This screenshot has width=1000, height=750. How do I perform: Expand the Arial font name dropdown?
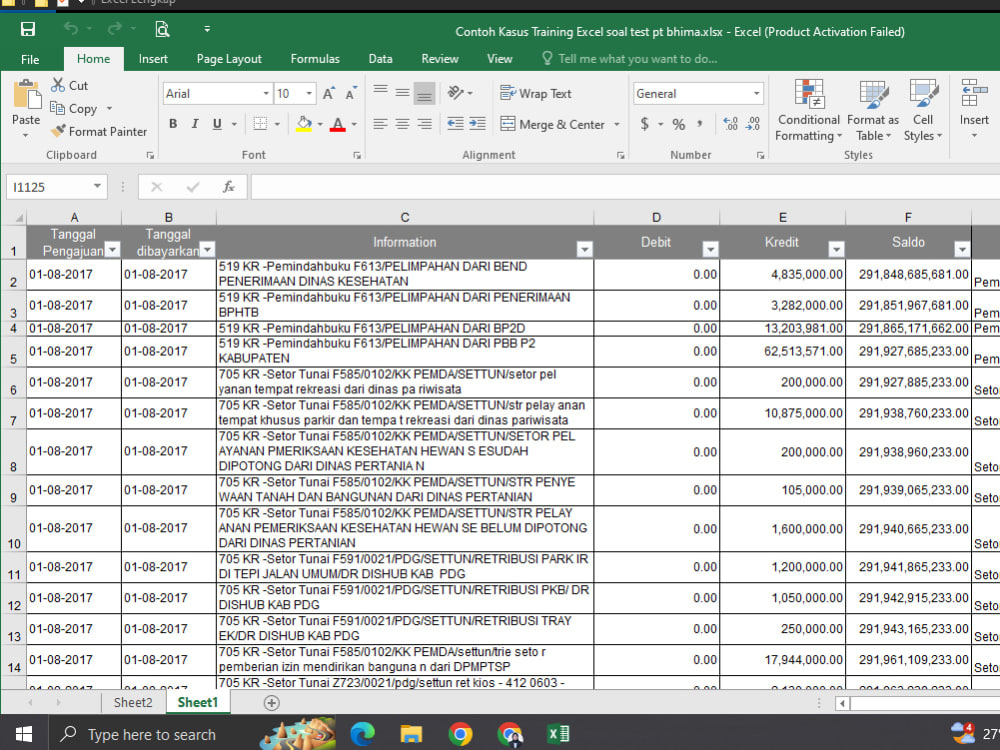click(x=266, y=94)
